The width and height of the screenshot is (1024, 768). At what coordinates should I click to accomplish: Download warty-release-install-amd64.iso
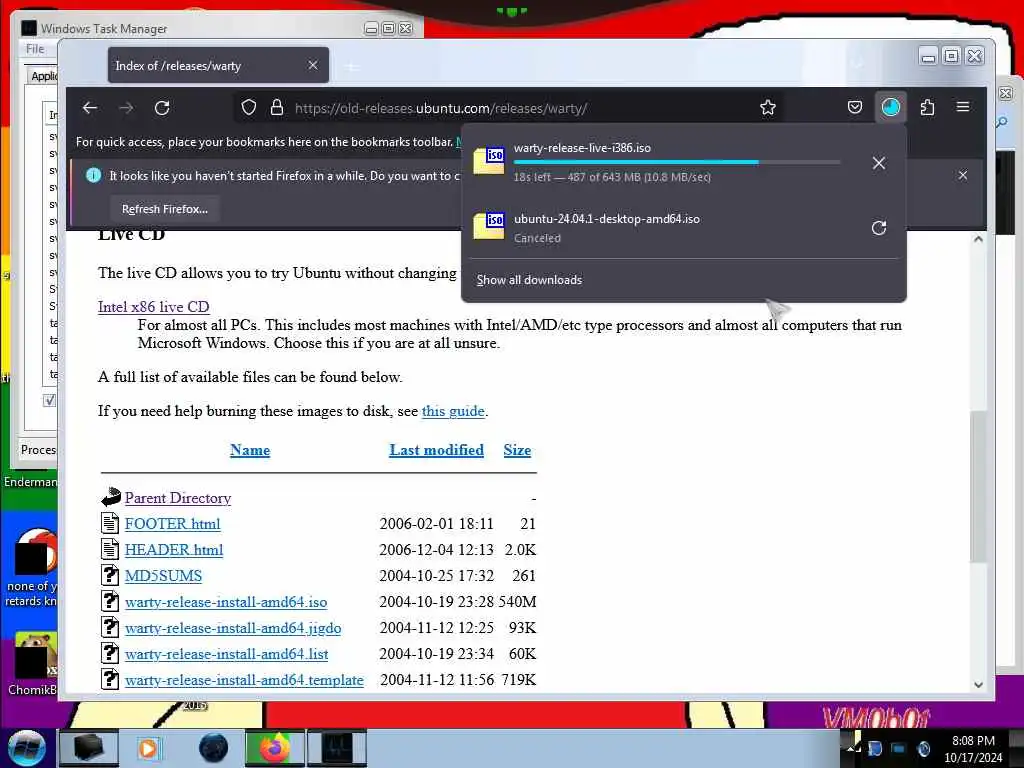(x=226, y=602)
